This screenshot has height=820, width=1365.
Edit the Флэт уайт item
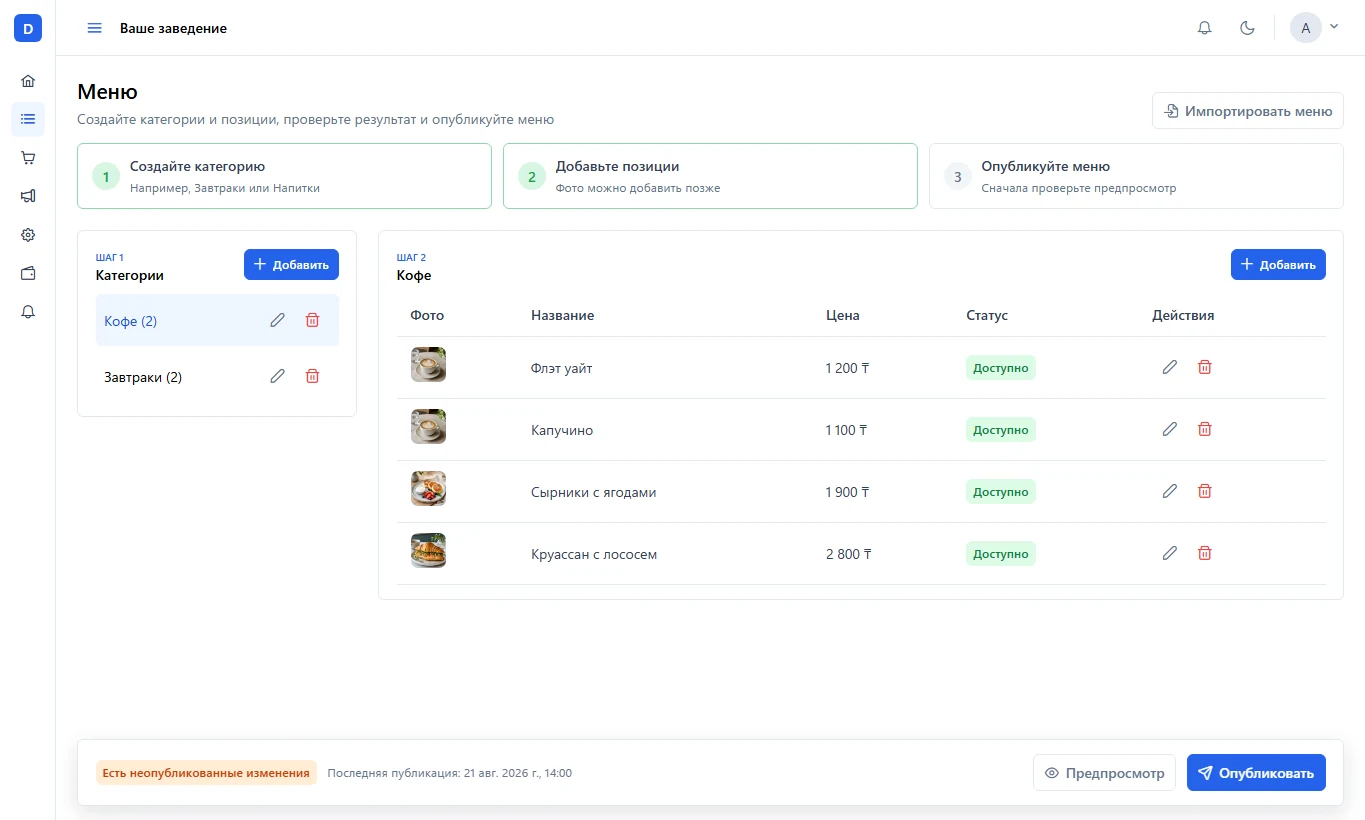[1170, 367]
